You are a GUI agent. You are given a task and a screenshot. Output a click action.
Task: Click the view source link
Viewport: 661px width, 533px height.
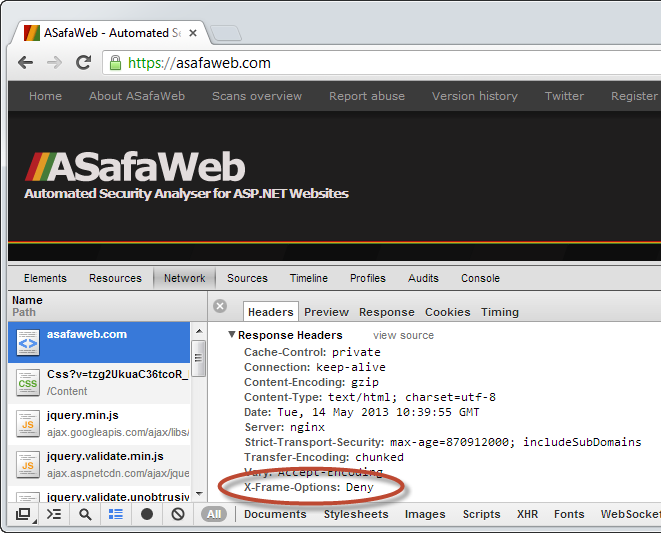(403, 335)
